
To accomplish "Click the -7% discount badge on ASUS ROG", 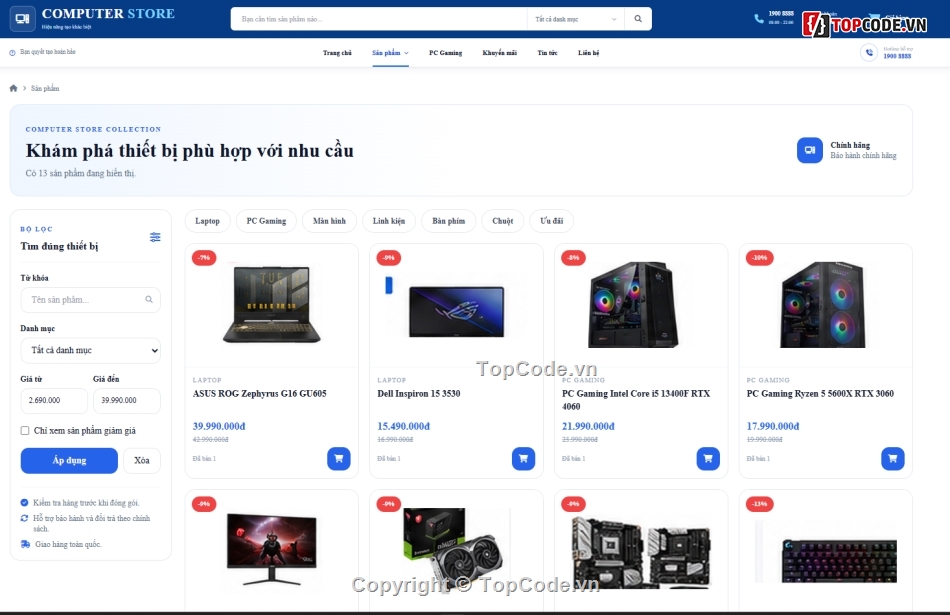I will [204, 258].
